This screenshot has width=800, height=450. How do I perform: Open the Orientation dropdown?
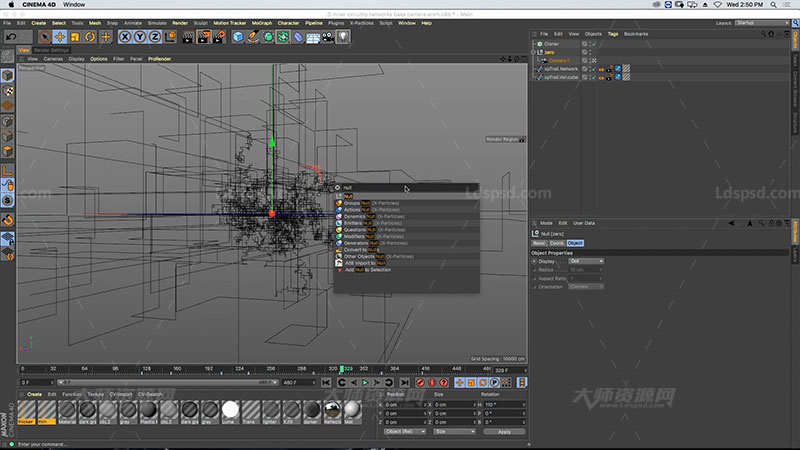(586, 287)
